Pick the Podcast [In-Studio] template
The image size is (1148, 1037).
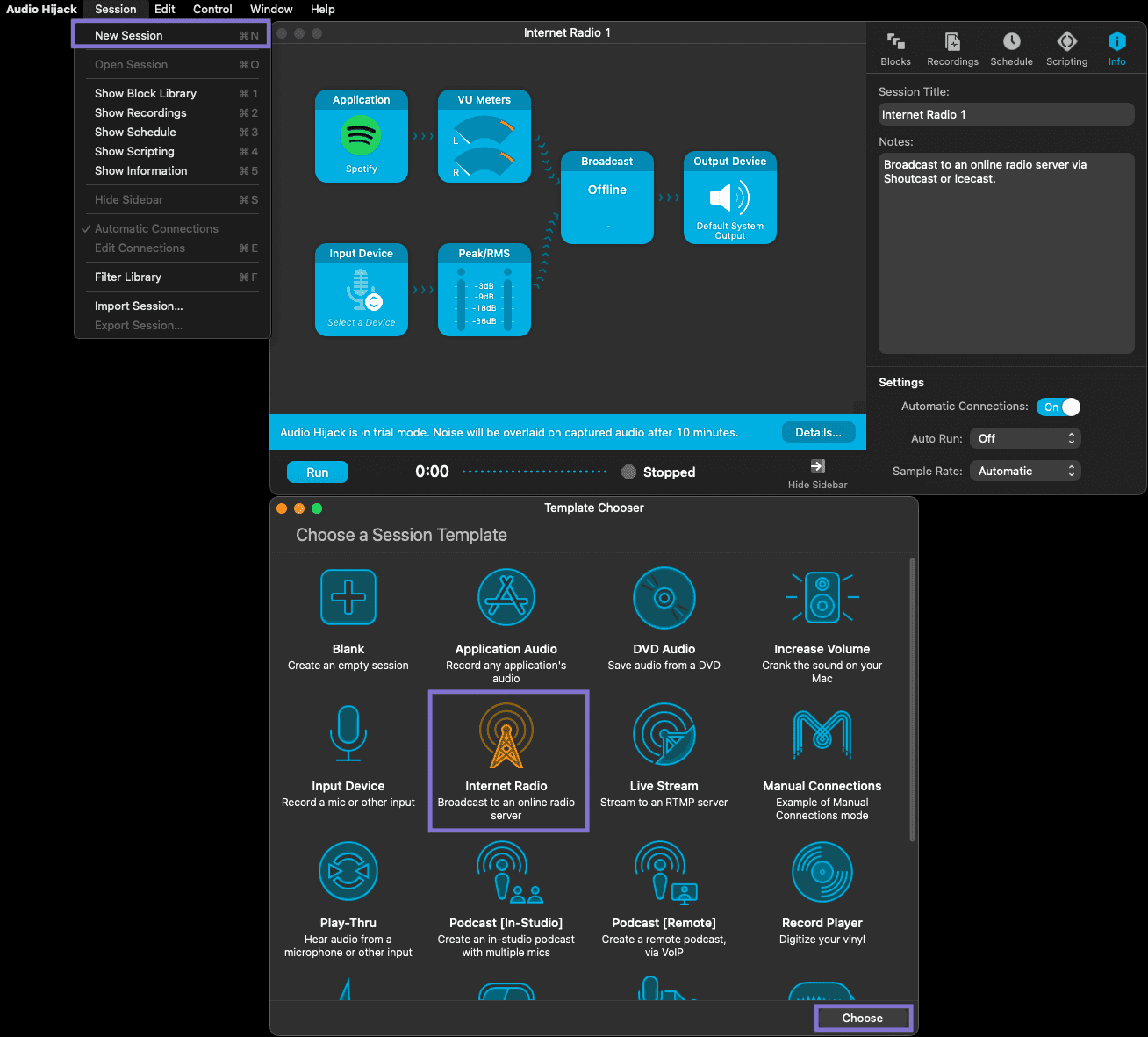[x=506, y=899]
